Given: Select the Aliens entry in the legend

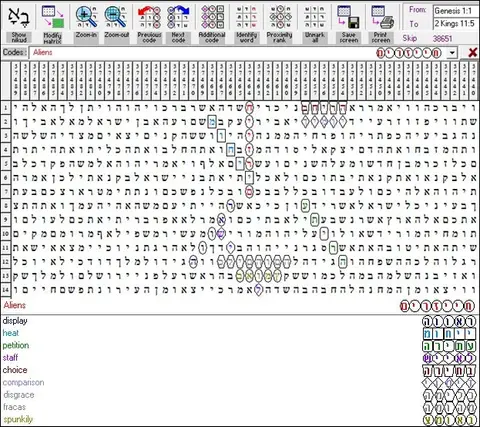Looking at the screenshot, I should pos(15,305).
